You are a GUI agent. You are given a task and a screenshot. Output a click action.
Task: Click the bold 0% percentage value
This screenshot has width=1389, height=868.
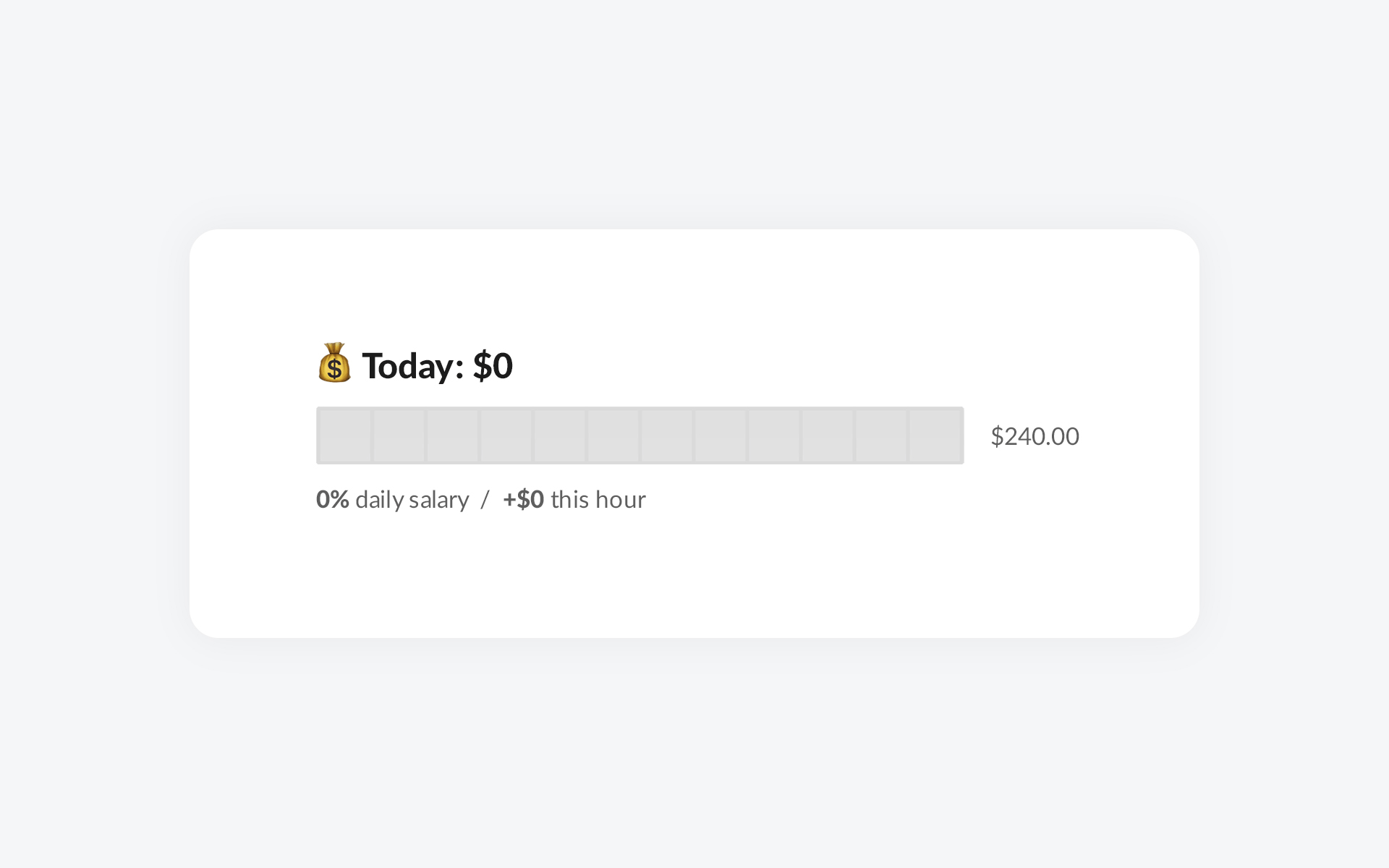coord(333,499)
